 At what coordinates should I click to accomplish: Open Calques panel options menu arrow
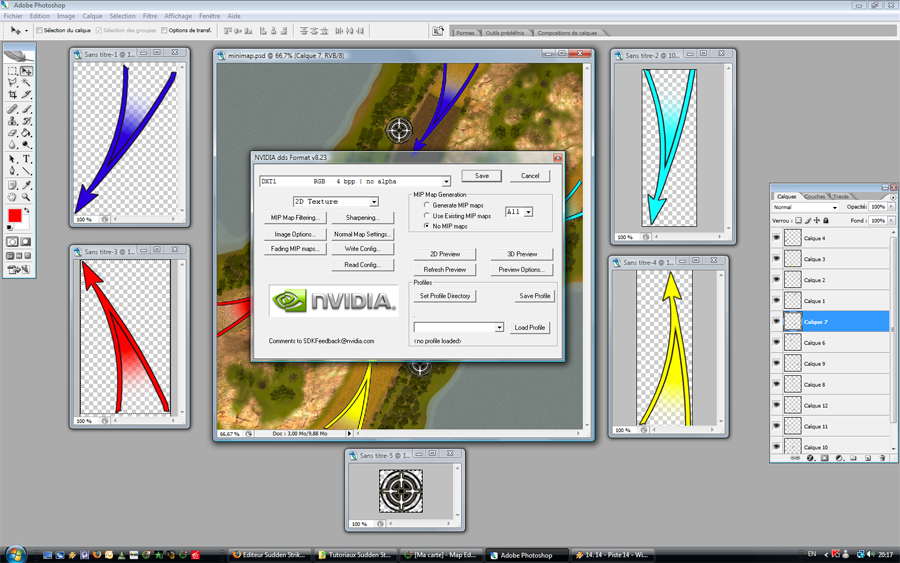pyautogui.click(x=893, y=197)
